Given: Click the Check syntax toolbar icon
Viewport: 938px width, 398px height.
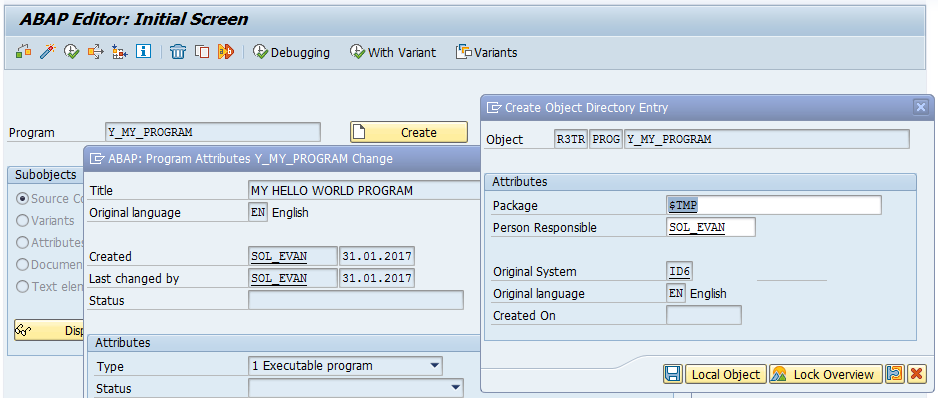Looking at the screenshot, I should click(x=23, y=52).
